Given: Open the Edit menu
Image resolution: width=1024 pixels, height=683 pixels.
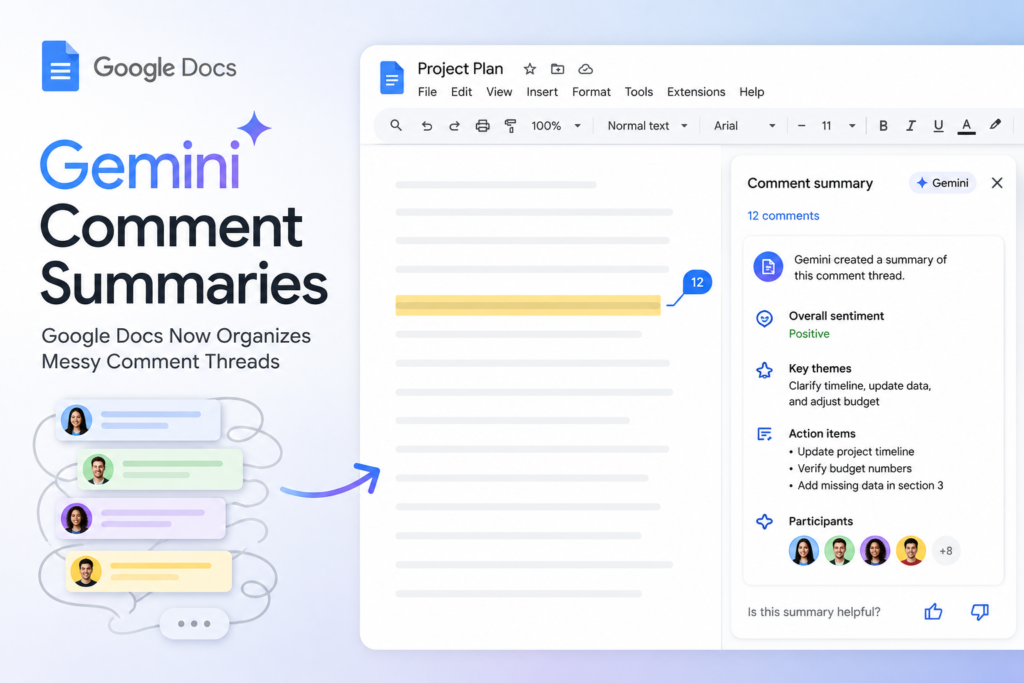Looking at the screenshot, I should click(461, 92).
